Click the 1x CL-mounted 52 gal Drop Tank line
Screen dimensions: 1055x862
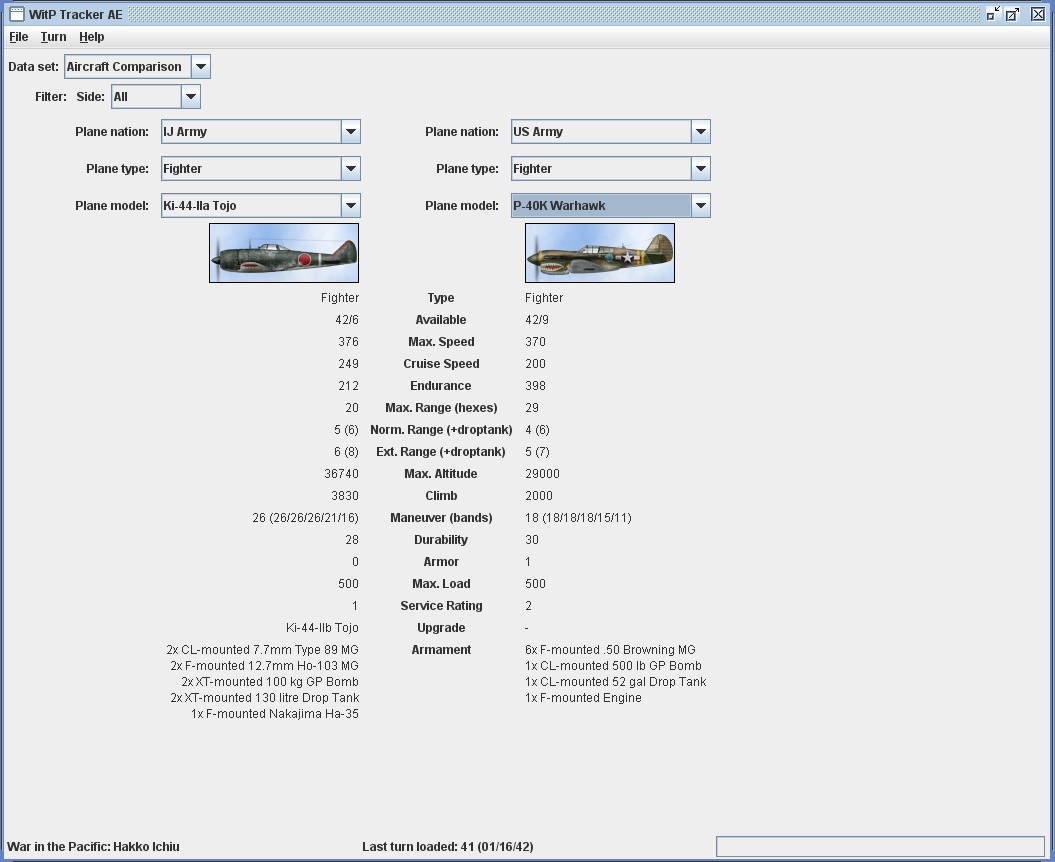[616, 682]
